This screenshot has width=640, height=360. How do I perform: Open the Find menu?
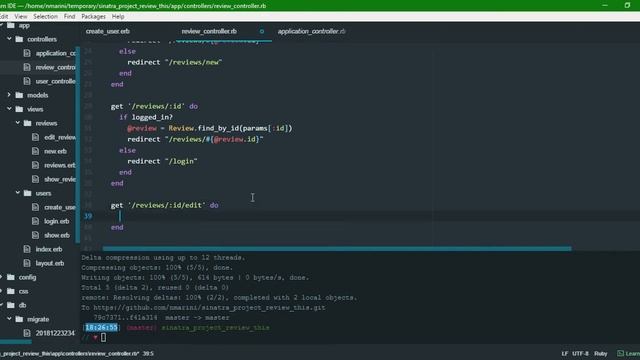[x=69, y=16]
